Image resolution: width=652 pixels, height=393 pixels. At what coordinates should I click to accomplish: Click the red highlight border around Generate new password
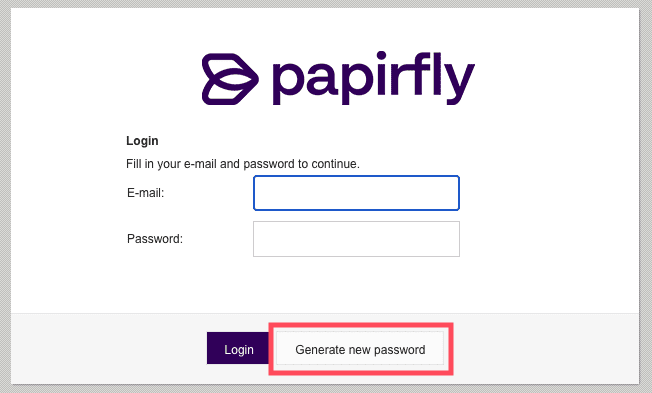361,325
